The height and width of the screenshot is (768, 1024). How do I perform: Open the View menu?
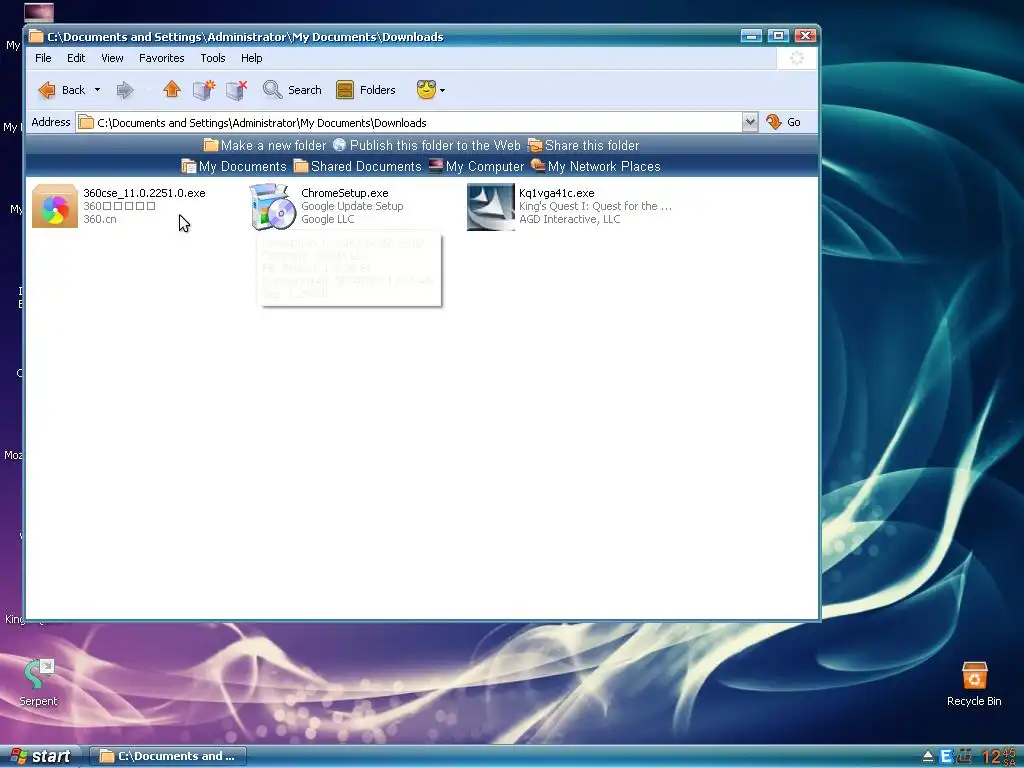click(112, 58)
